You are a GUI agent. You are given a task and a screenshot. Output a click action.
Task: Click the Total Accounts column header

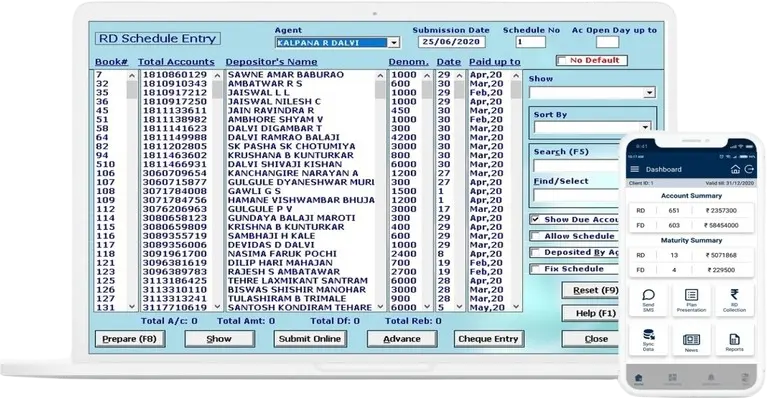coord(176,62)
